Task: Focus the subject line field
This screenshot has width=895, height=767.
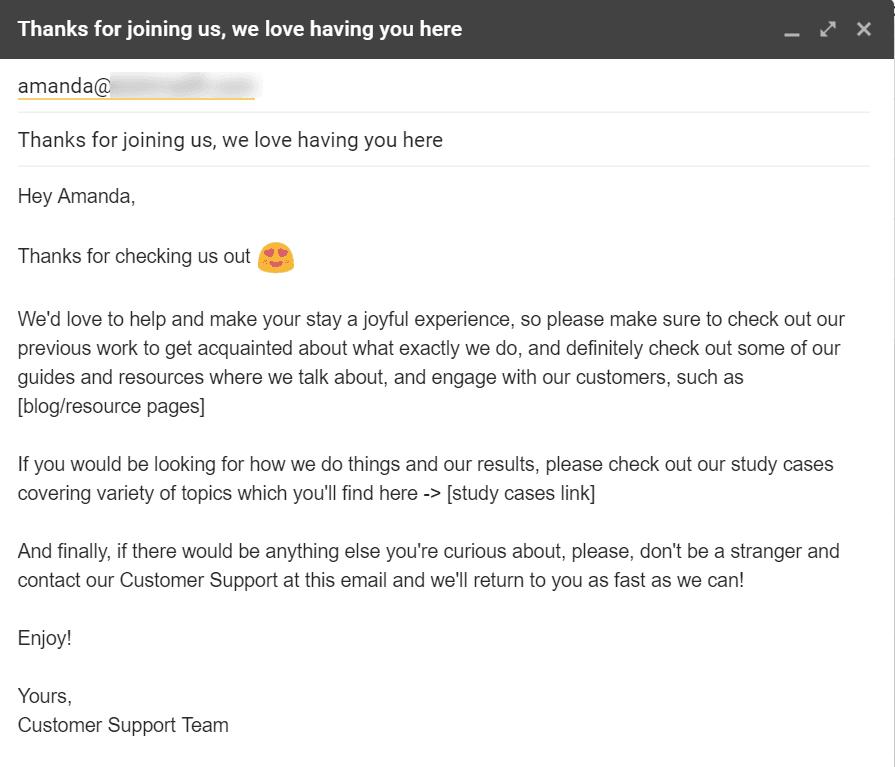Action: point(230,140)
